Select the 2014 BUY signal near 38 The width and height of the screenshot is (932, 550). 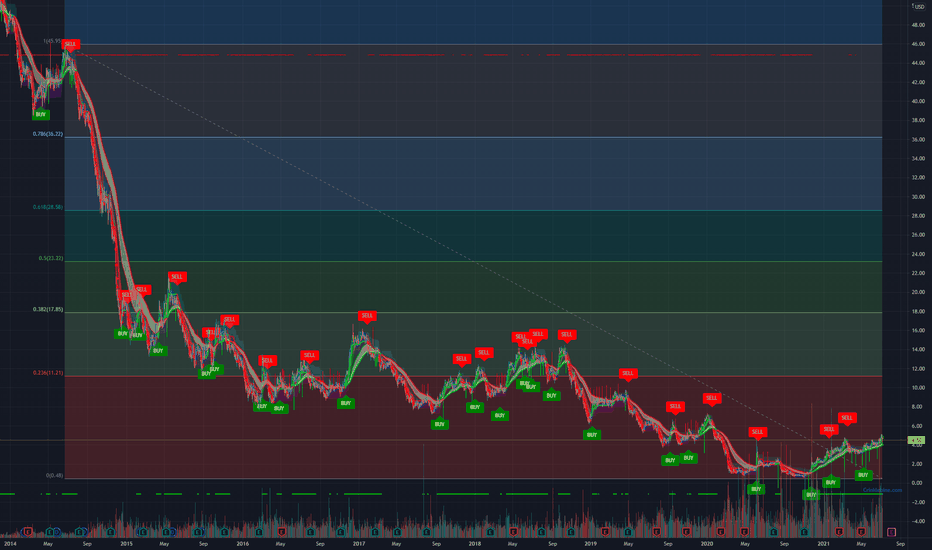pos(40,114)
